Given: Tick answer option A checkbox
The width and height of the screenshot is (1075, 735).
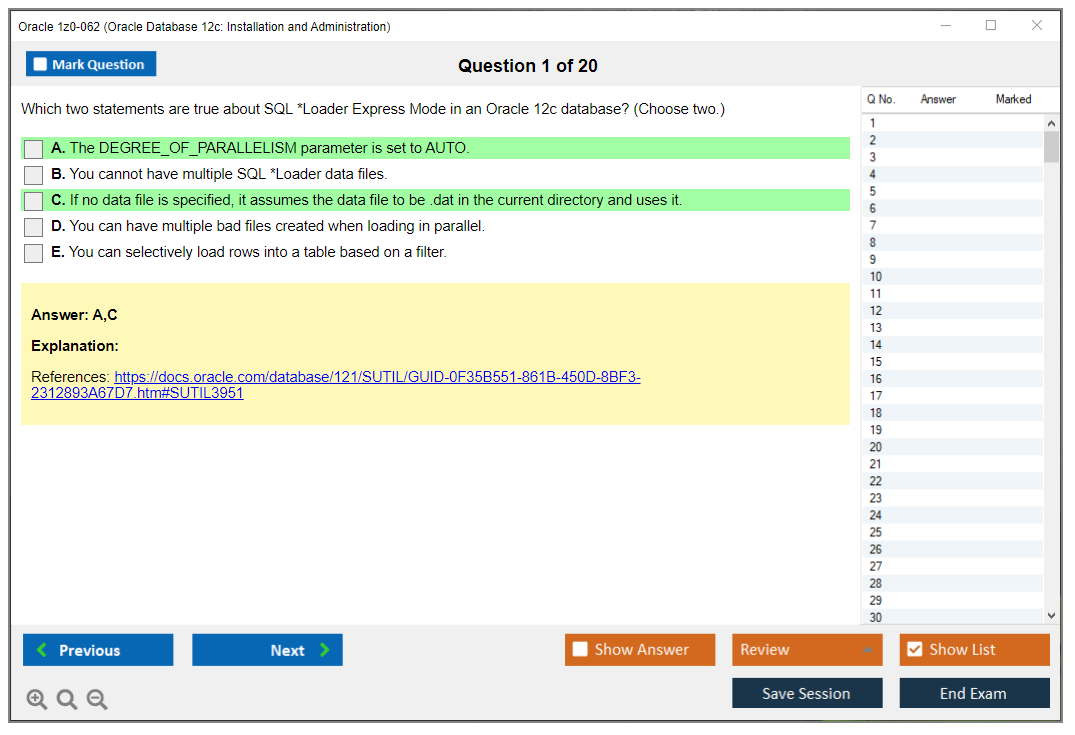Looking at the screenshot, I should pos(33,149).
